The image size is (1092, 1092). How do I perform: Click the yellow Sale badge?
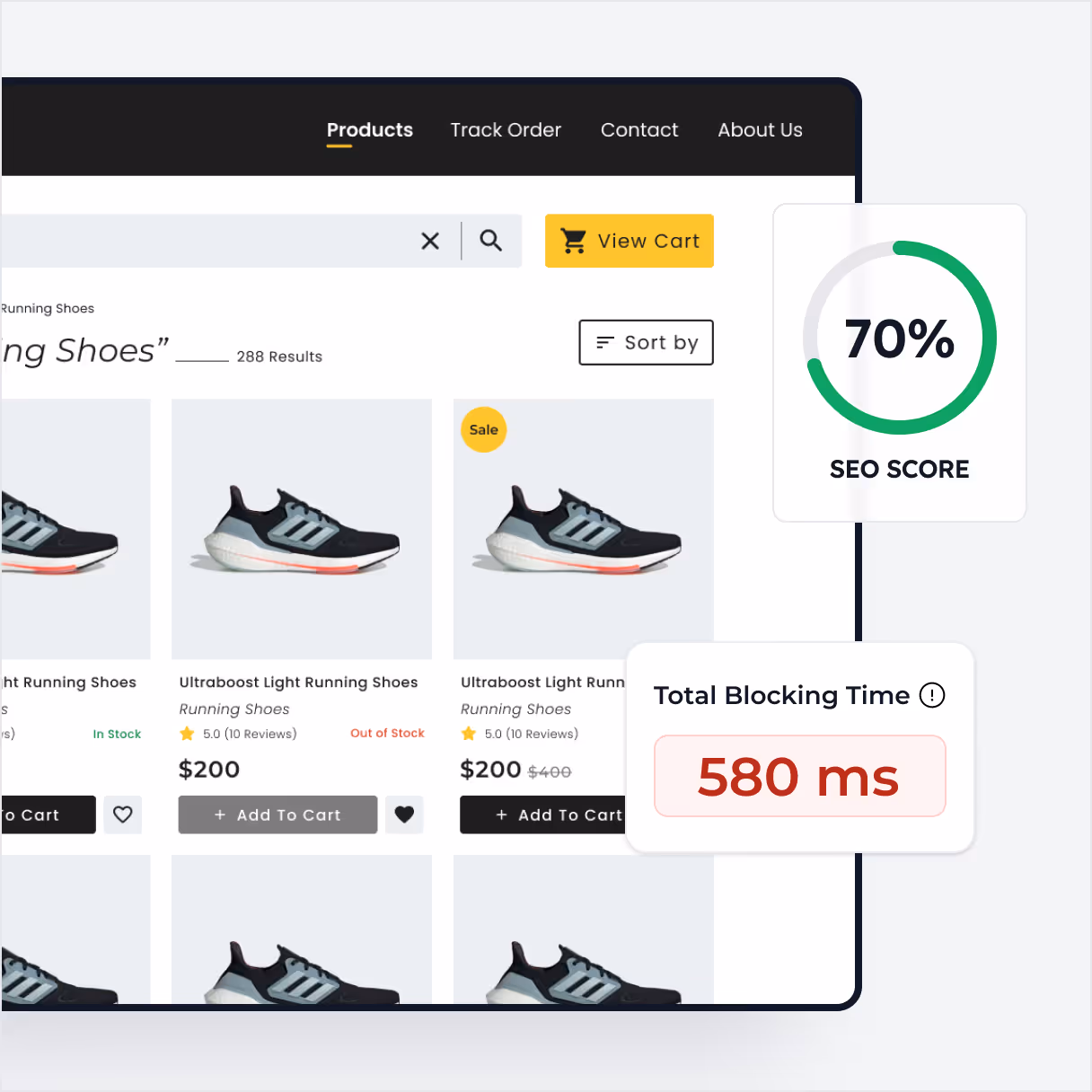point(483,430)
